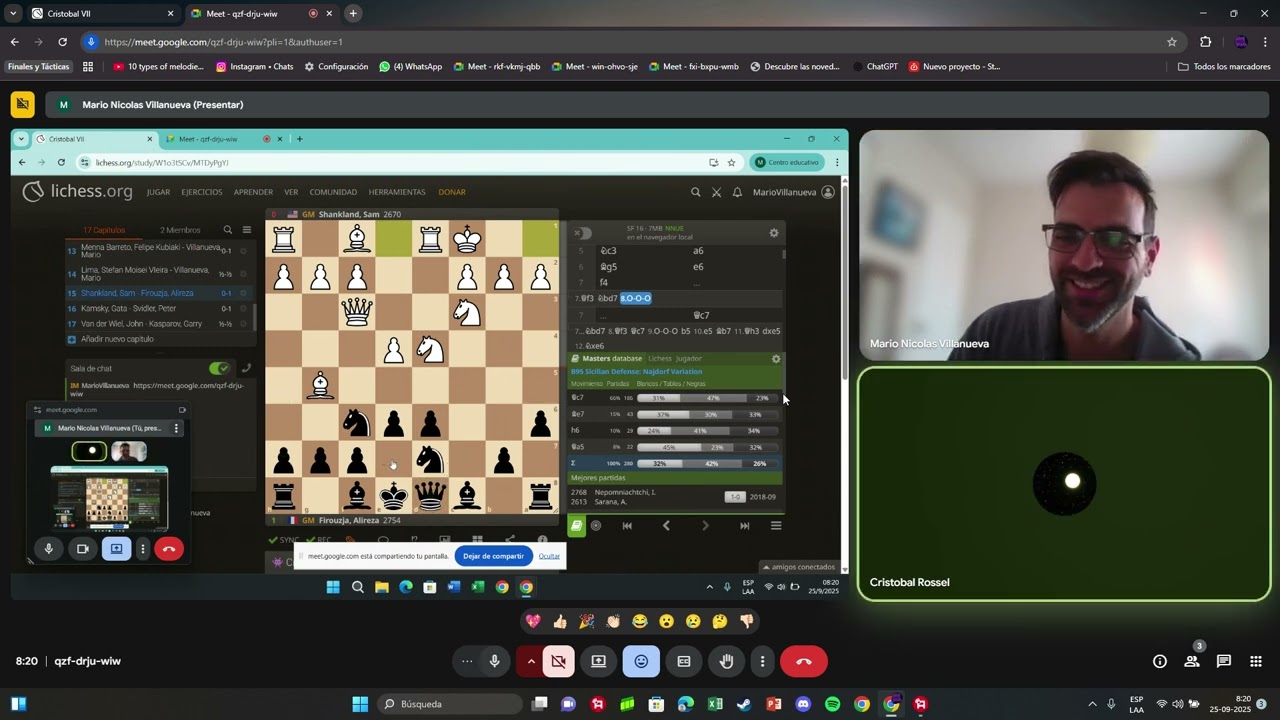Bookmark this page with the star icon
1280x720 pixels.
(x=1172, y=42)
